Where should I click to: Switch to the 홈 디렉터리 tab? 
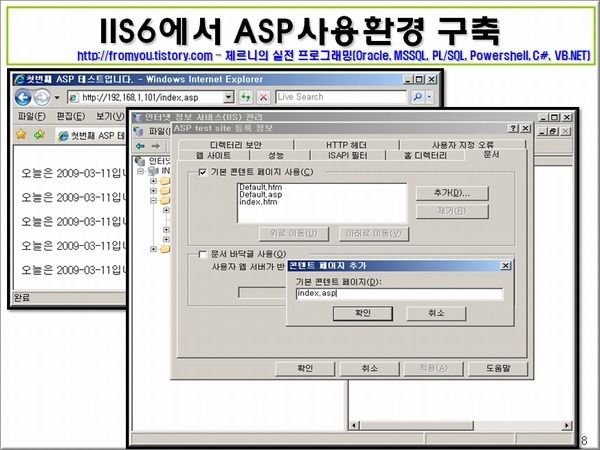(x=425, y=155)
